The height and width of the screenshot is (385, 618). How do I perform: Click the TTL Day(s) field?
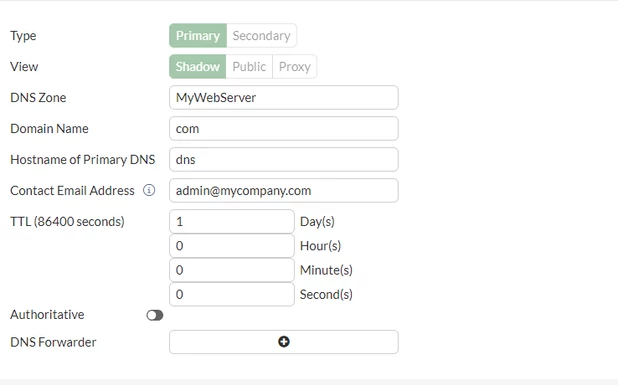pyautogui.click(x=232, y=221)
